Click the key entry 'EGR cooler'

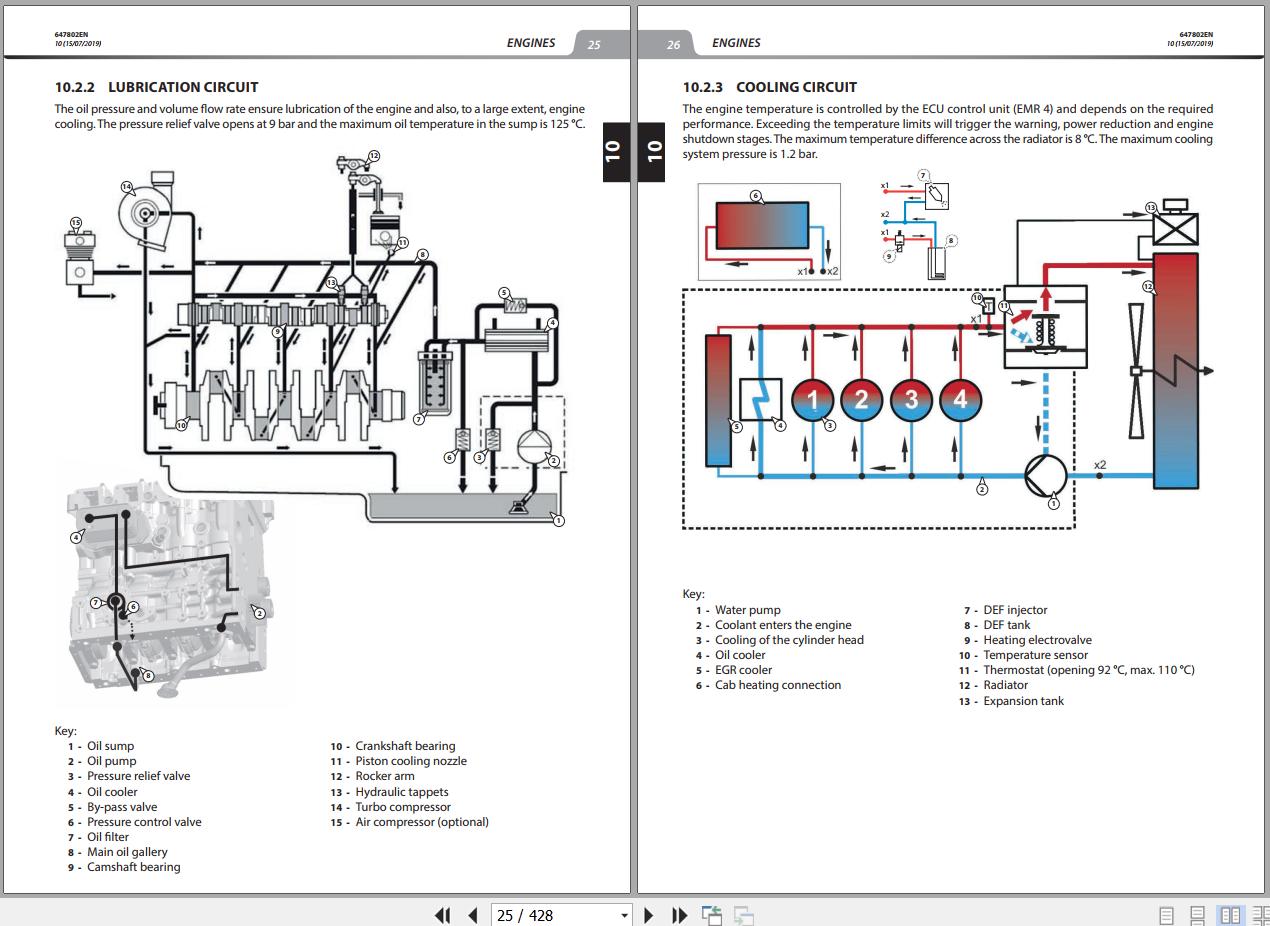pyautogui.click(x=743, y=670)
